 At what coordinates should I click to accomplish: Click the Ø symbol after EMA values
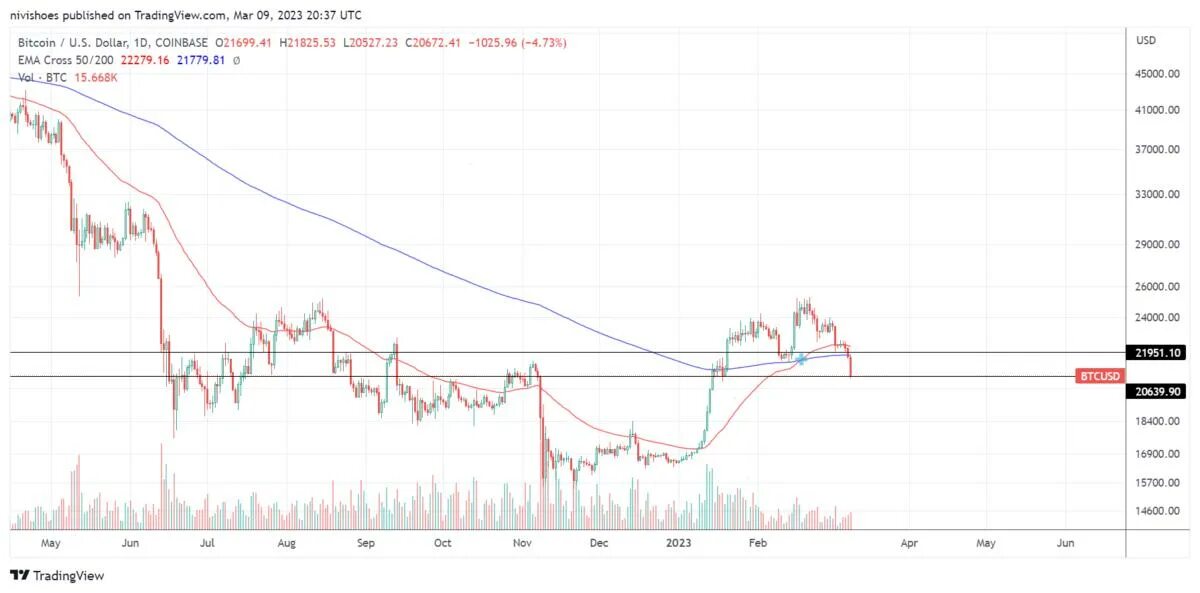click(x=236, y=60)
